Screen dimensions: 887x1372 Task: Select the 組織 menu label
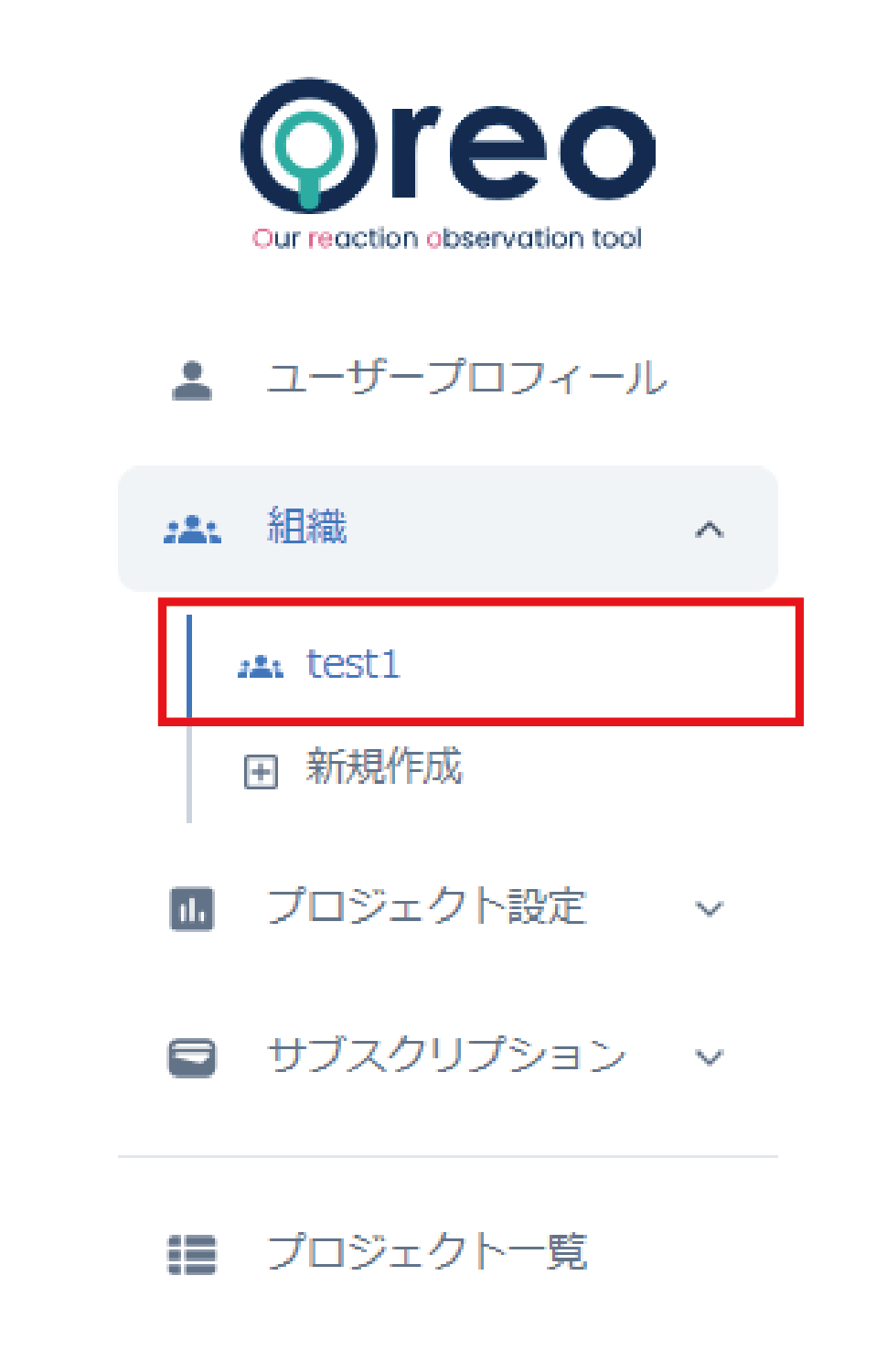click(x=306, y=527)
